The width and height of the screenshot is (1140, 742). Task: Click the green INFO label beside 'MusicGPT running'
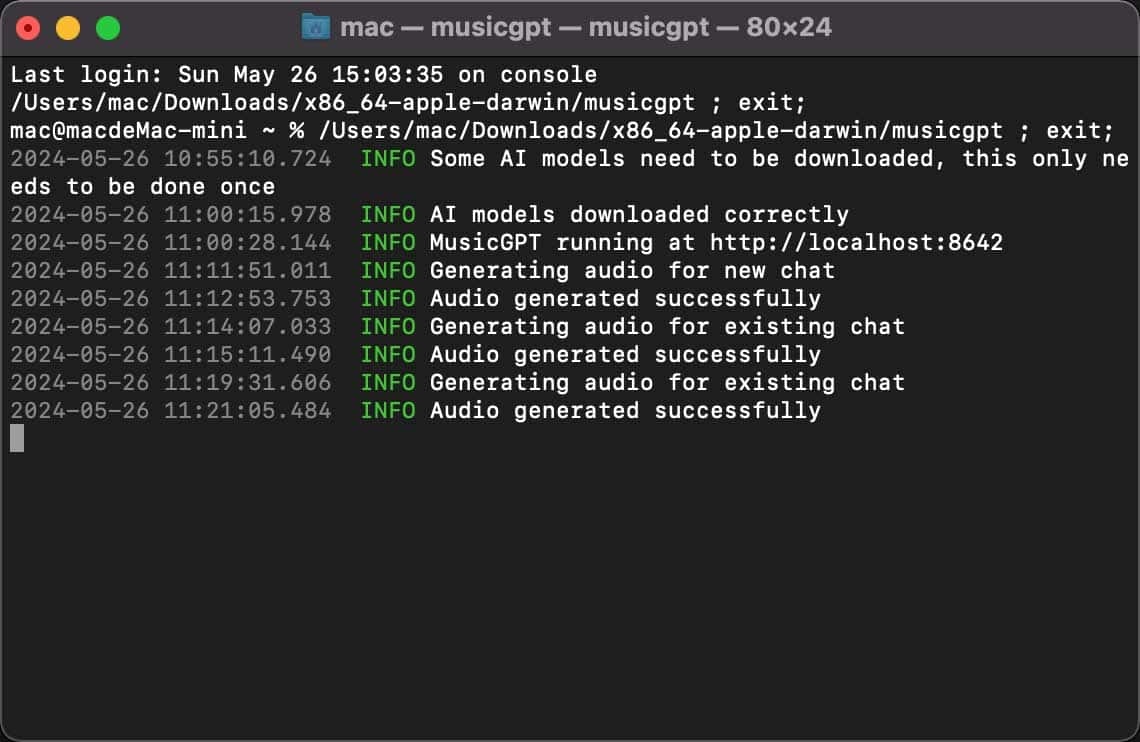(388, 243)
